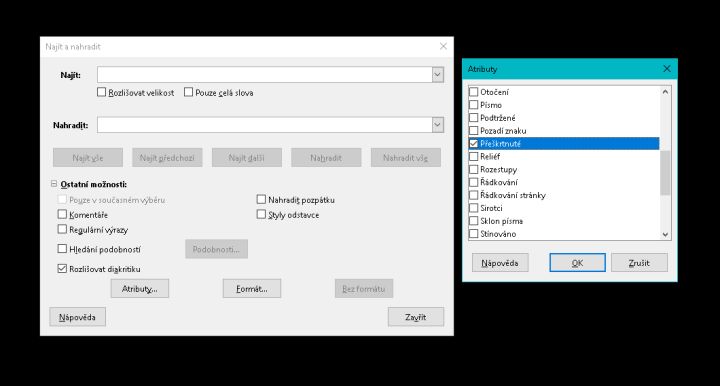Close the Atributy dialog

667,69
